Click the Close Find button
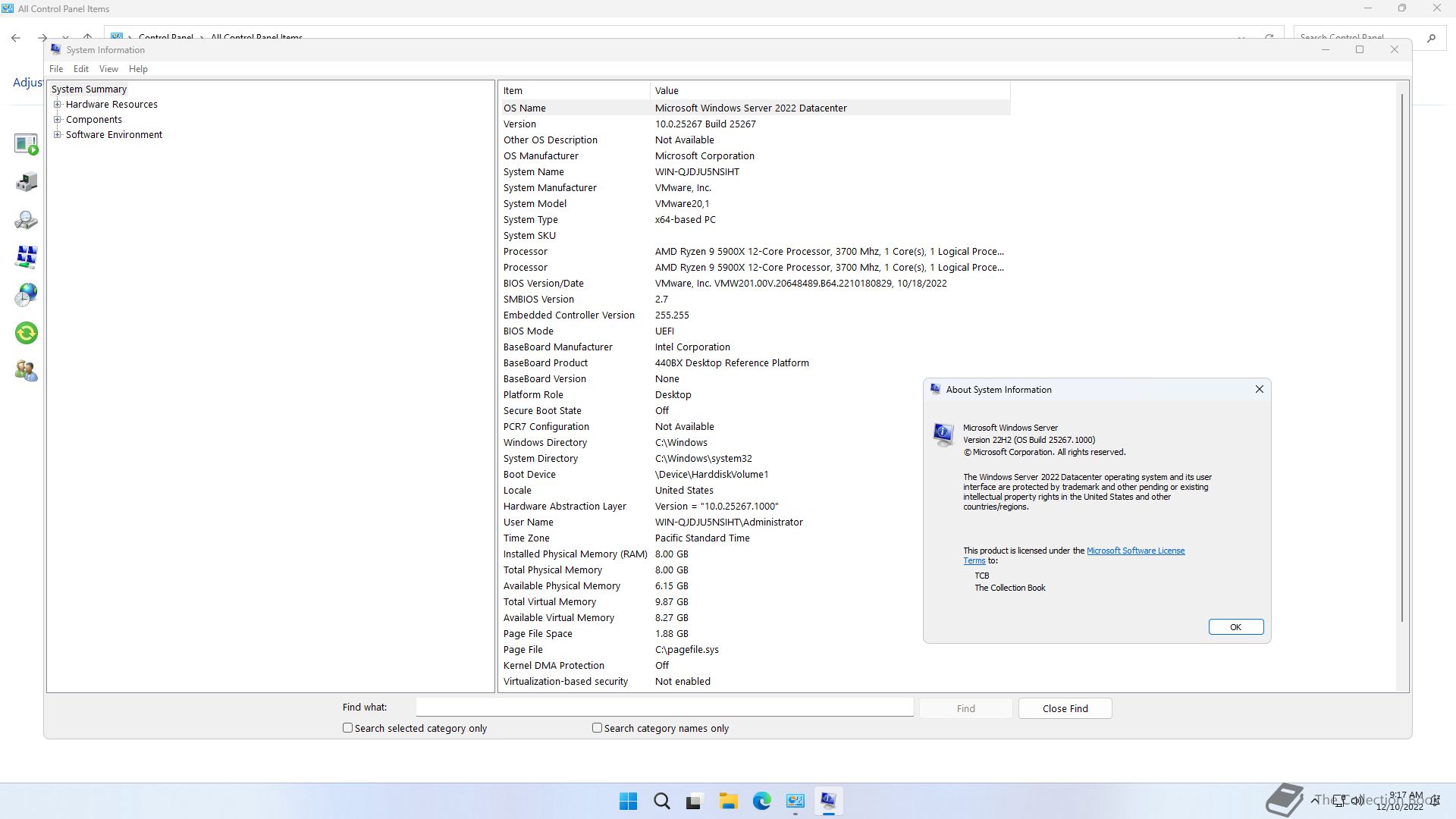This screenshot has height=819, width=1456. coord(1065,709)
